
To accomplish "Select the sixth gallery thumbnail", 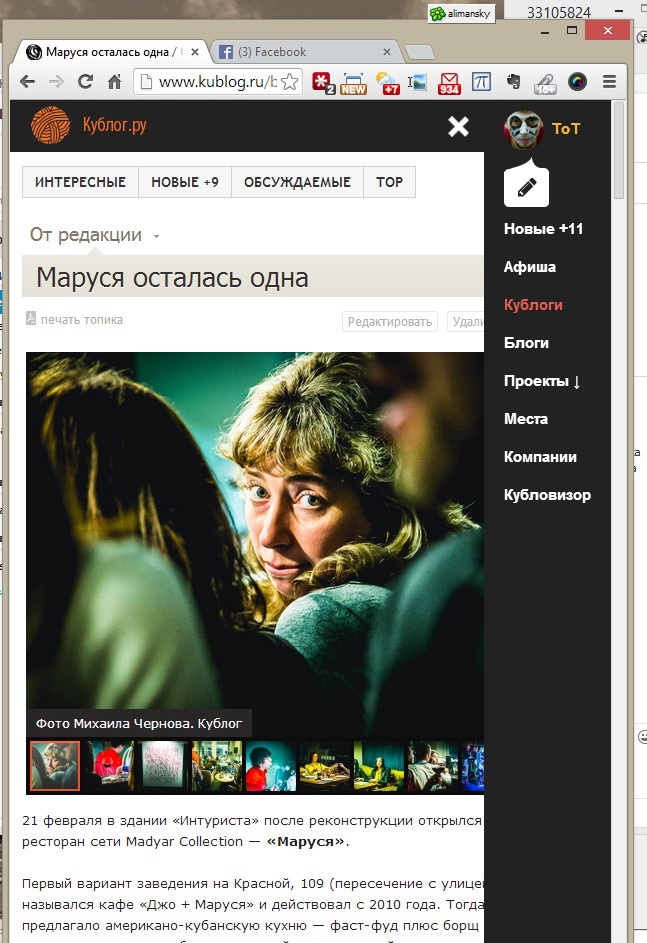I will [325, 766].
